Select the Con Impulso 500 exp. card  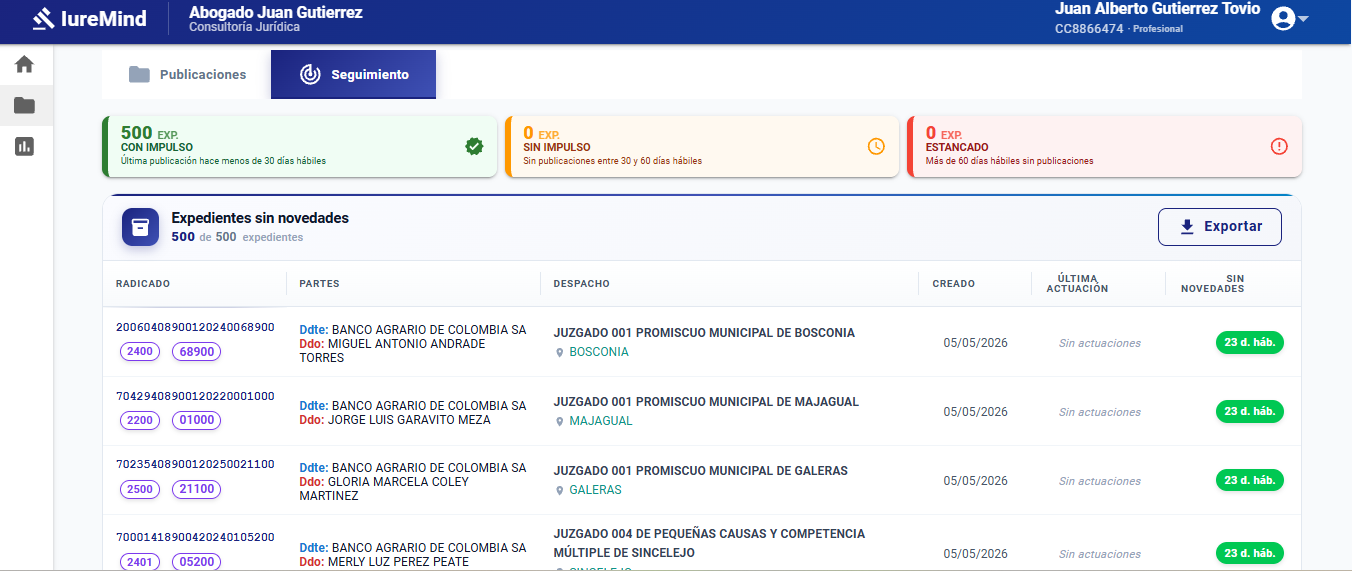tap(300, 146)
